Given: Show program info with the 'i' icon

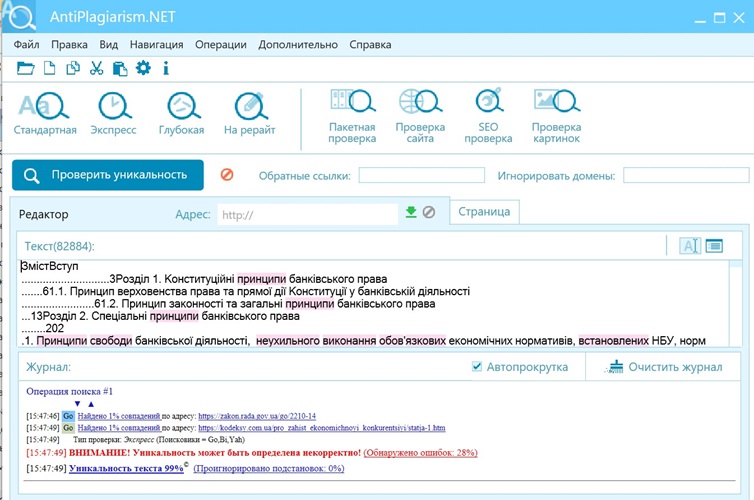Looking at the screenshot, I should pos(166,68).
